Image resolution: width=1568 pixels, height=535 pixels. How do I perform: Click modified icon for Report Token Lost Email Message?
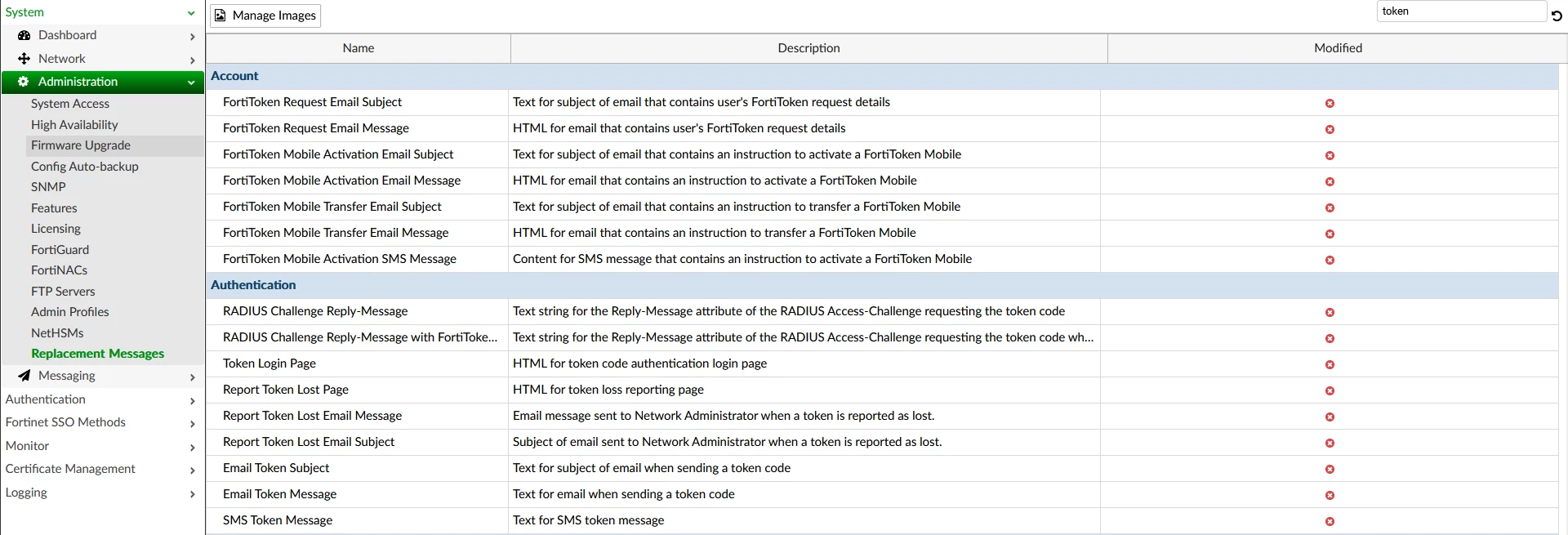click(x=1330, y=417)
